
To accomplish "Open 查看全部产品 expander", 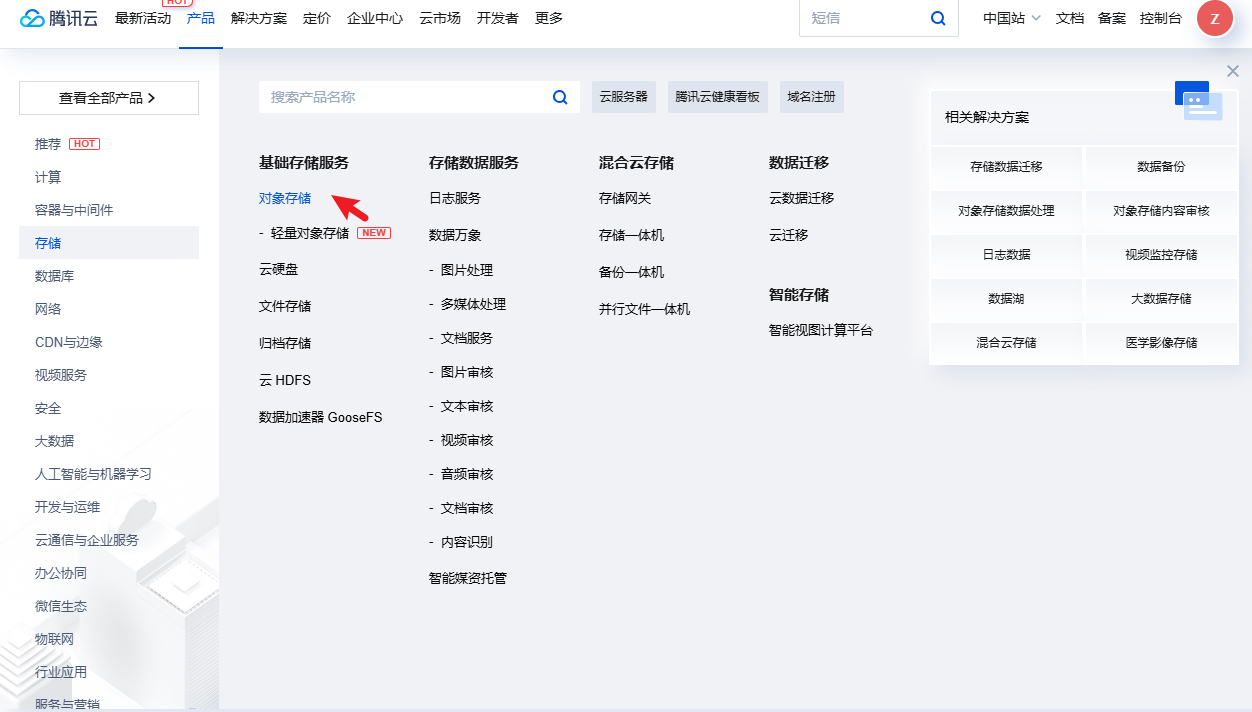I will [x=109, y=98].
